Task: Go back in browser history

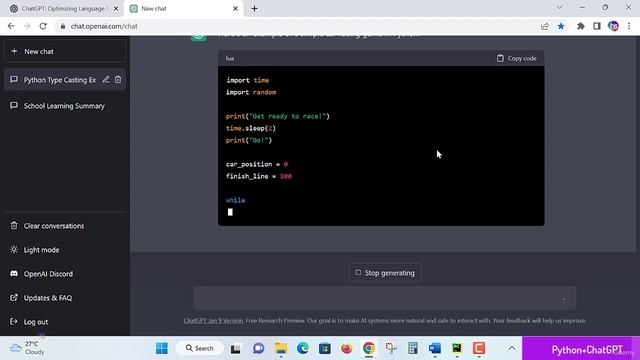Action: 11,26
